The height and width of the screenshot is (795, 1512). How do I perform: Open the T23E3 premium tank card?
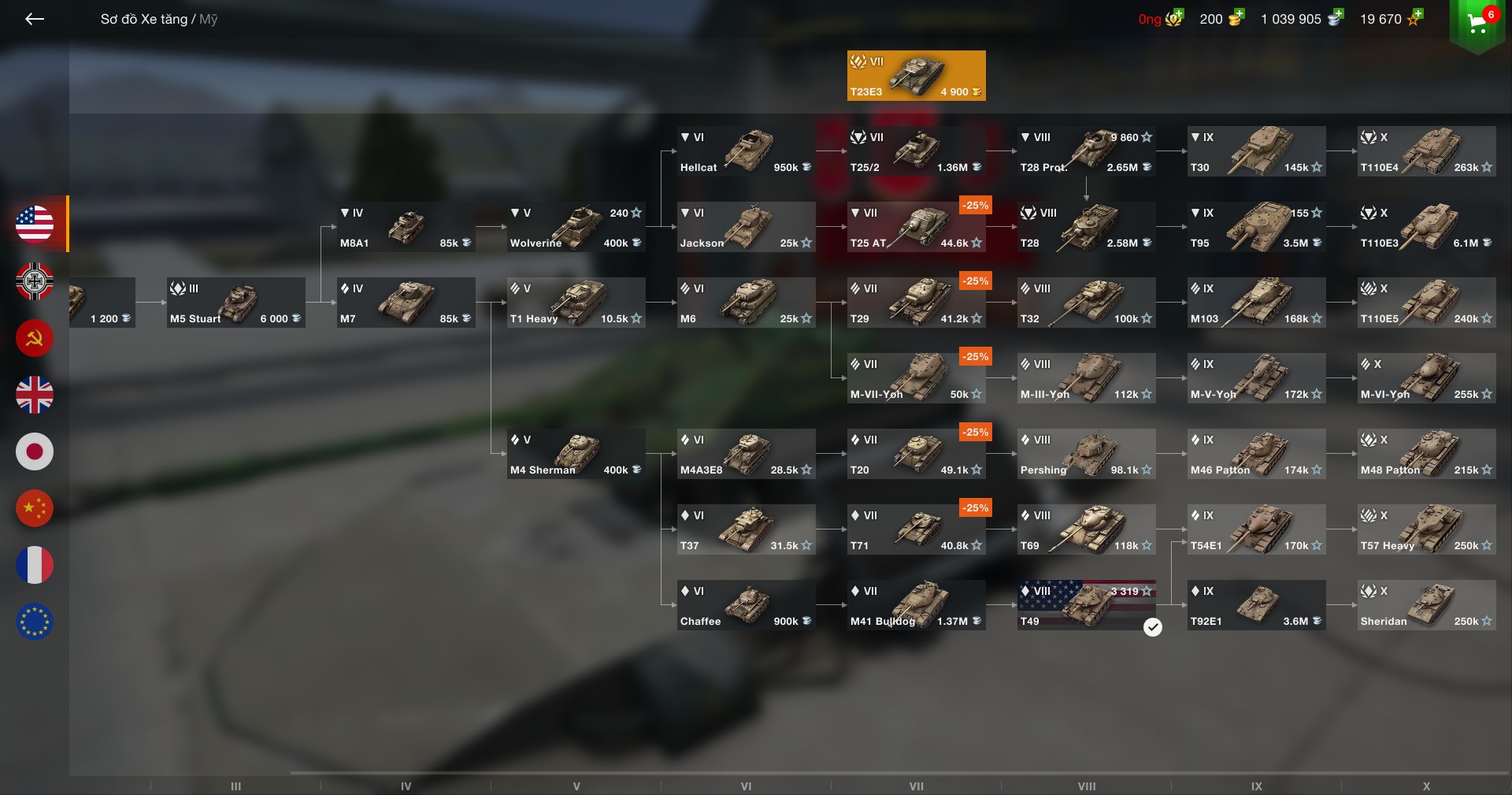pyautogui.click(x=917, y=76)
